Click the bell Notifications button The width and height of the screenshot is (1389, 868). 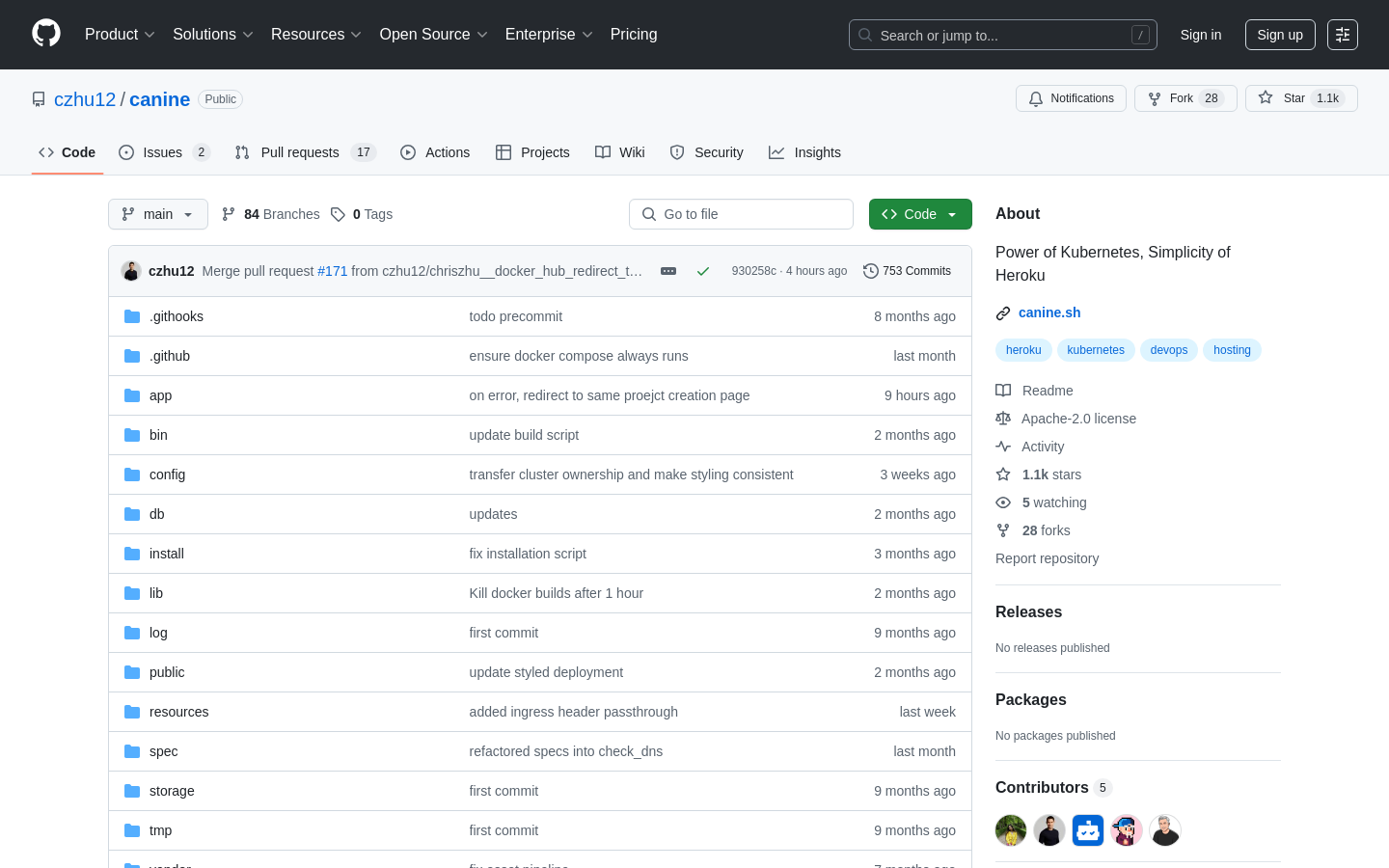pos(1071,98)
